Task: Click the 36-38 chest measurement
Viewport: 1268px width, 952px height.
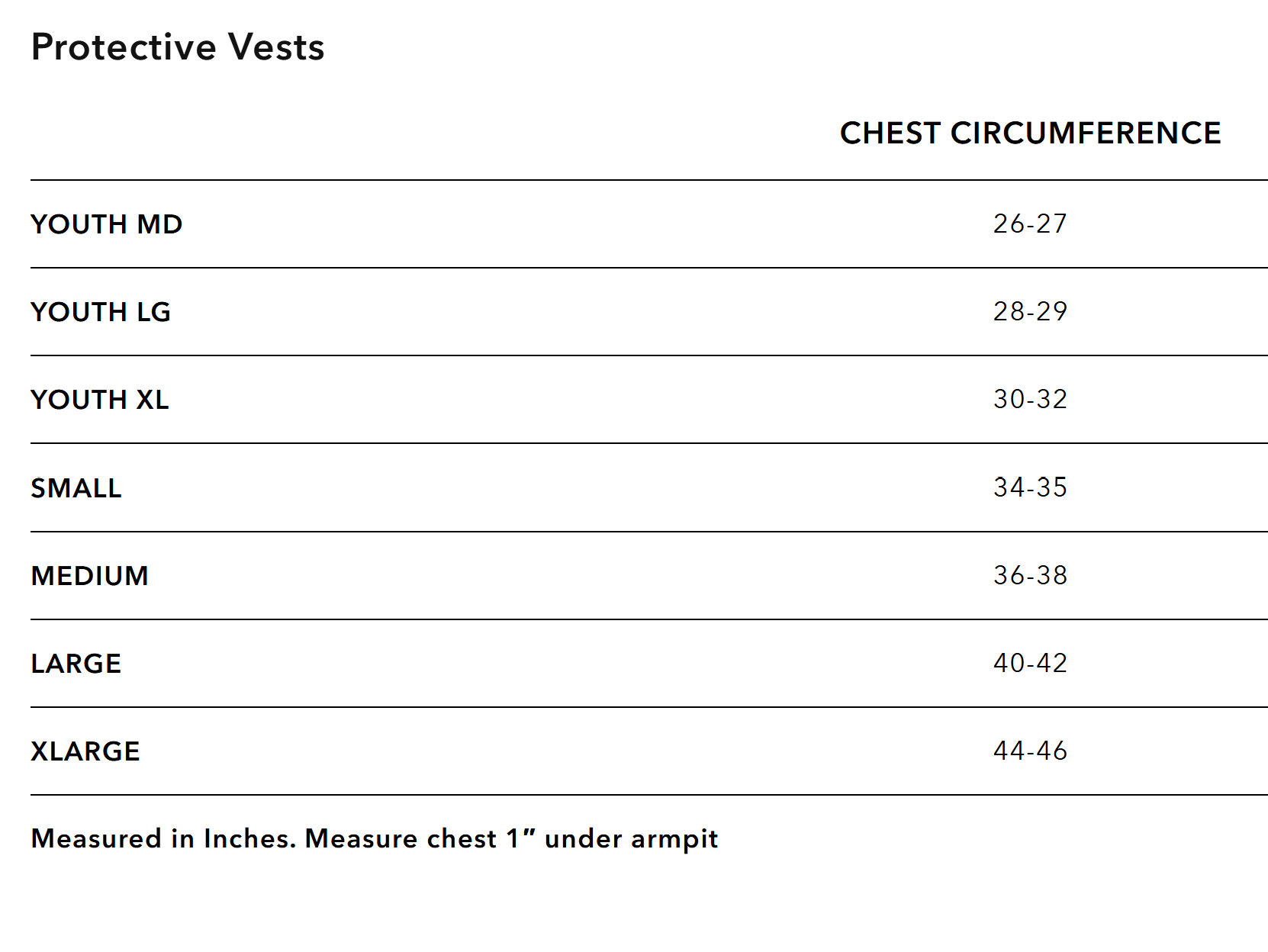Action: click(x=1030, y=575)
